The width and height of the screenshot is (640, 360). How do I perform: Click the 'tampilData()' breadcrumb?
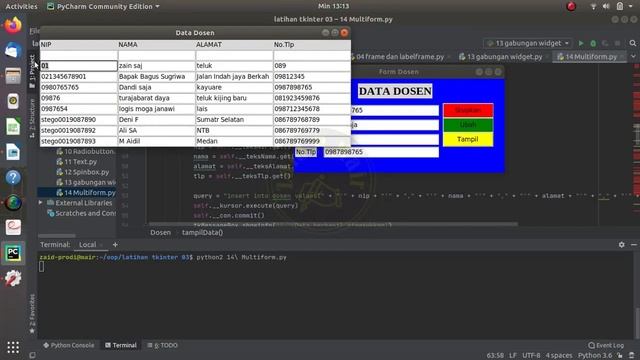(202, 233)
